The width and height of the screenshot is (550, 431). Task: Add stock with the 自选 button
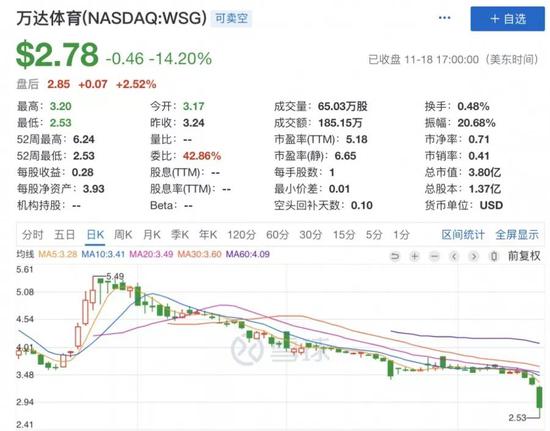pyautogui.click(x=508, y=19)
